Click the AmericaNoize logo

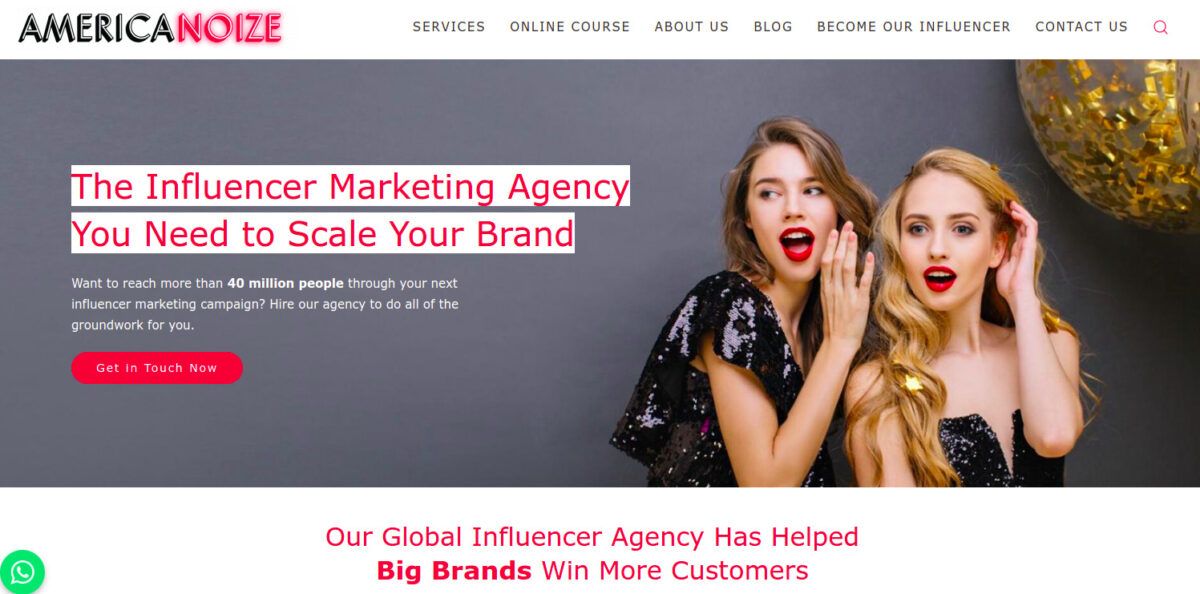[x=150, y=27]
